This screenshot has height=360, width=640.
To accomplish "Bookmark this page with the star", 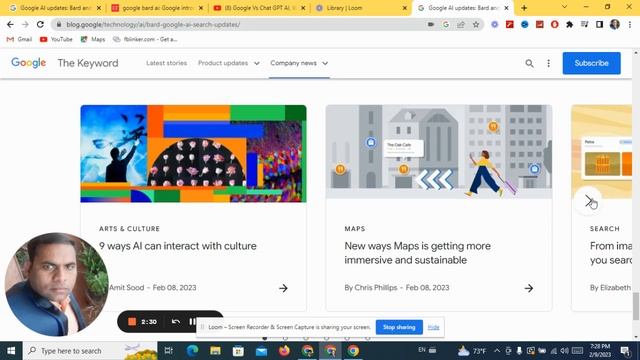I will tap(476, 24).
